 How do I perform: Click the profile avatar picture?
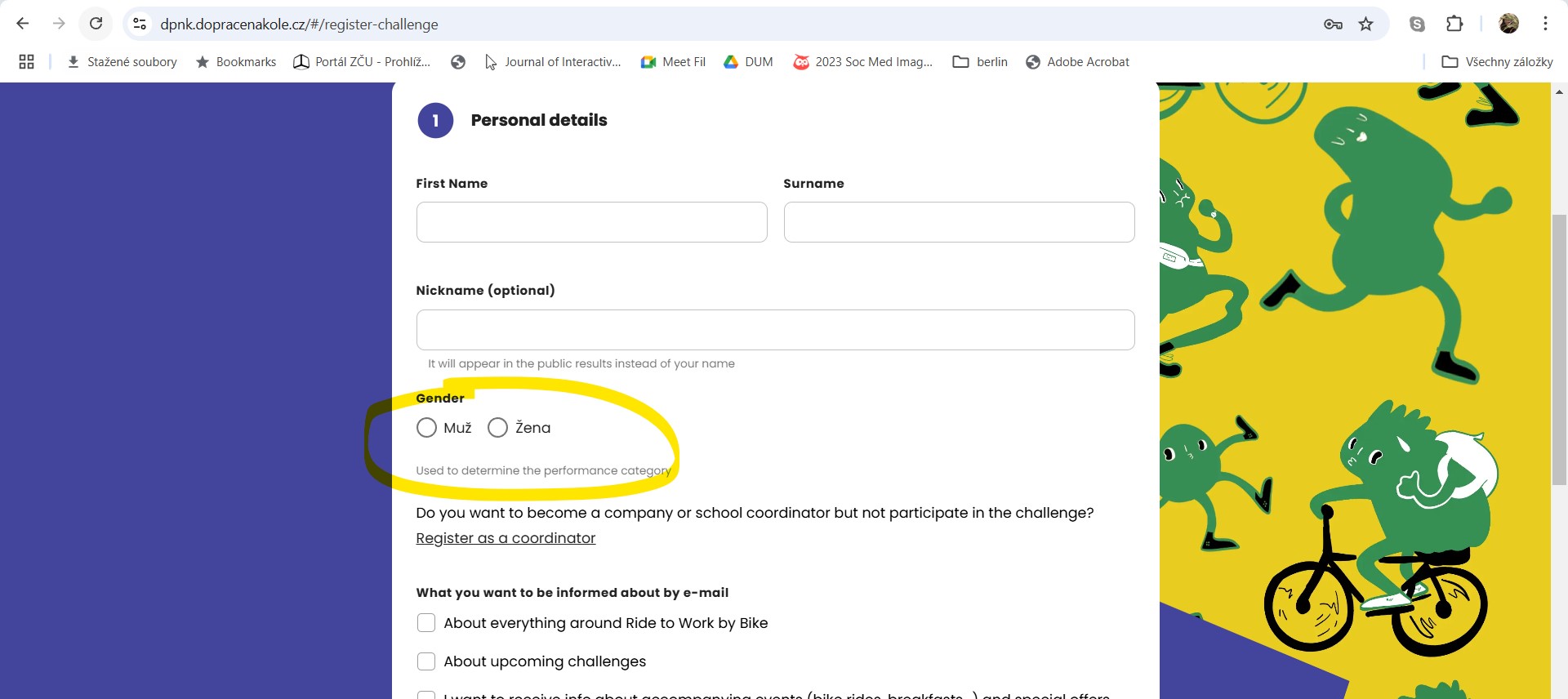[x=1508, y=24]
